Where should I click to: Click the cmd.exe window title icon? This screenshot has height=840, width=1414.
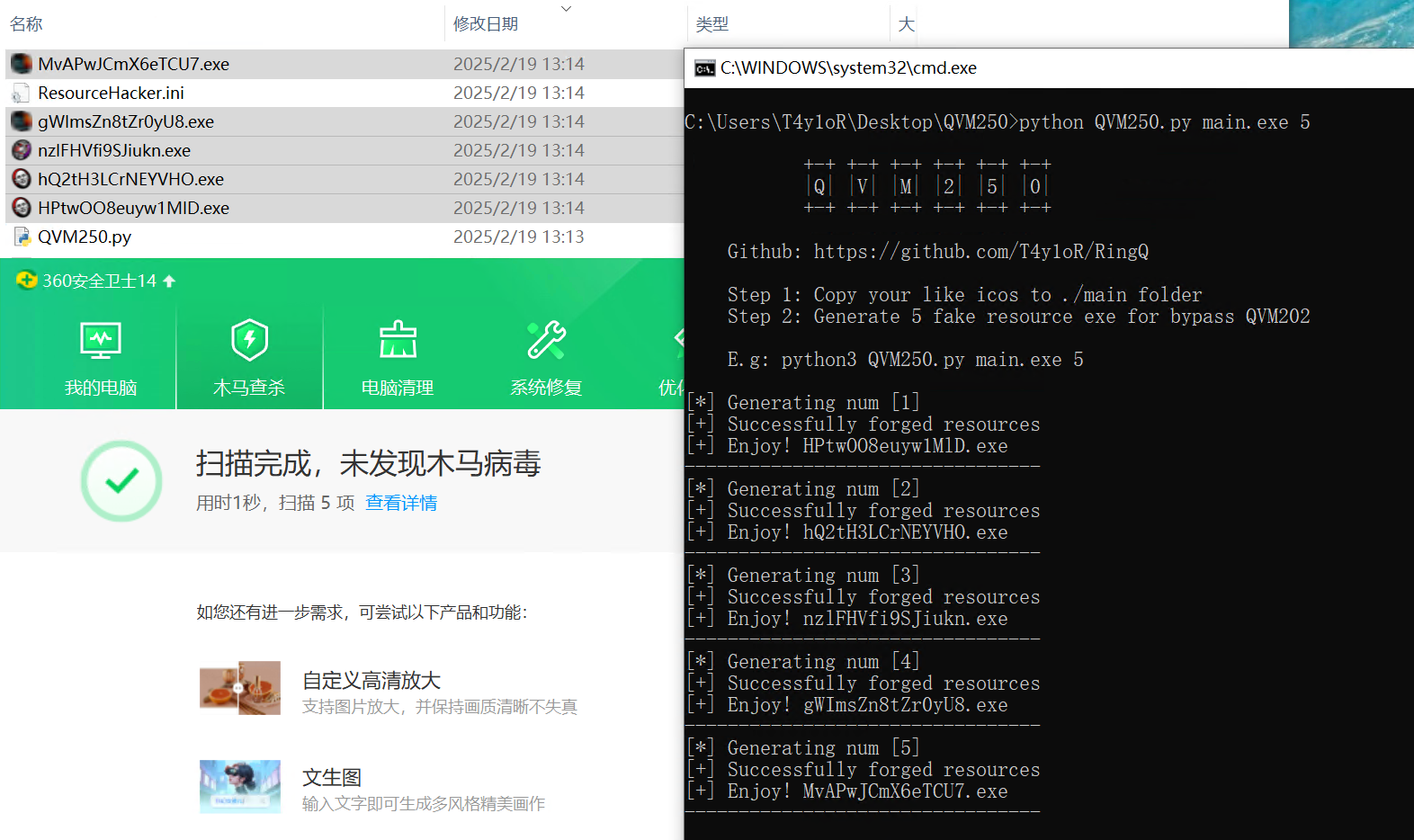coord(705,68)
